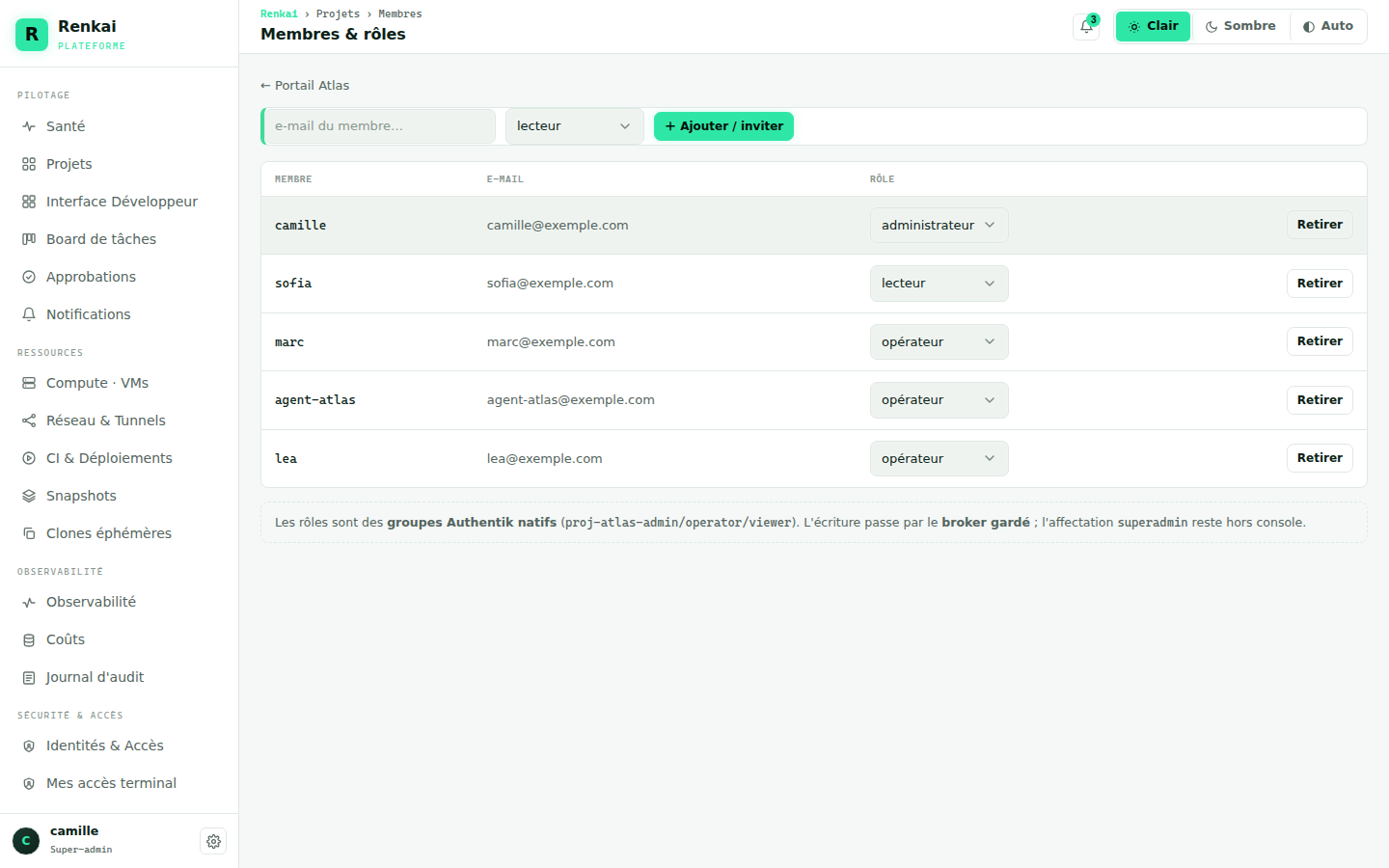Viewport: 1389px width, 868px height.
Task: Open Mes accès terminal page
Action: 120,783
